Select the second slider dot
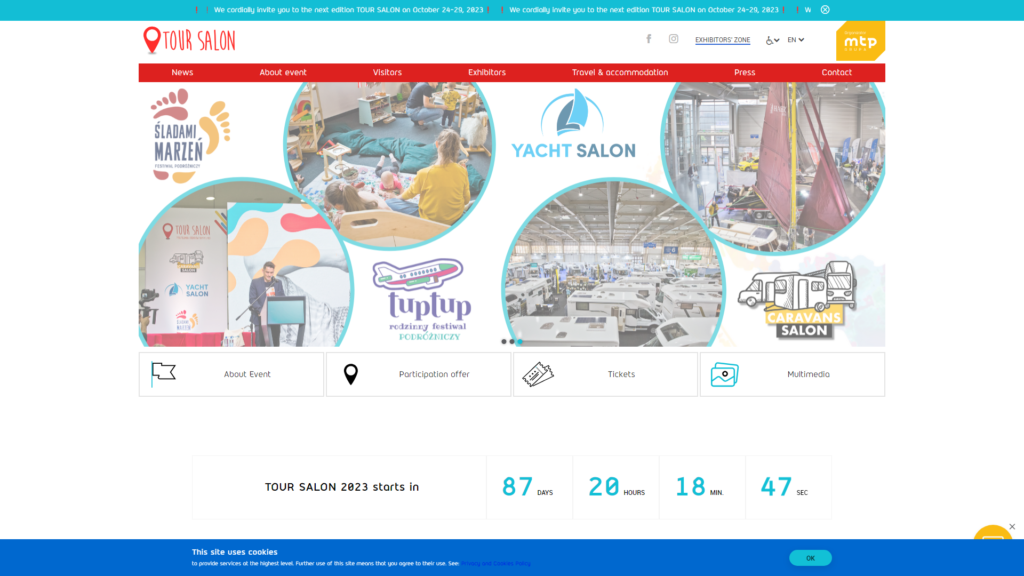The image size is (1024, 576). [512, 342]
